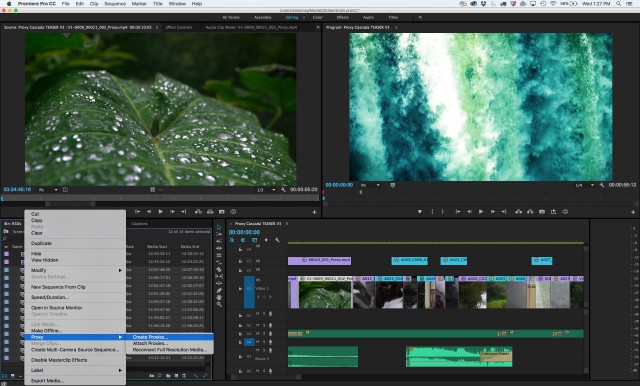Screen dimensions: 640x386
Task: Open Modify submenu arrow
Action: click(x=120, y=271)
